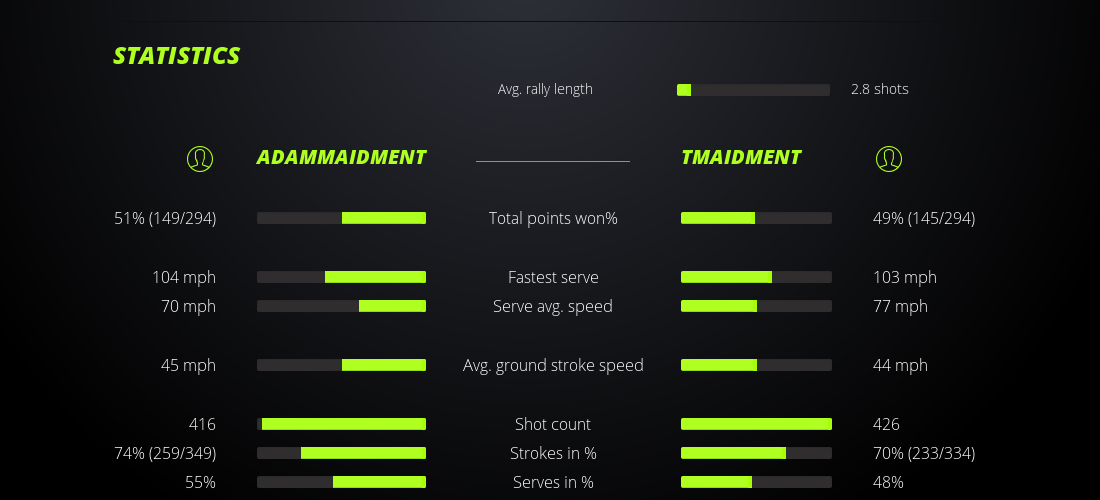Click TMAIDMENT's player profile icon
The width and height of the screenshot is (1100, 500).
click(x=888, y=158)
